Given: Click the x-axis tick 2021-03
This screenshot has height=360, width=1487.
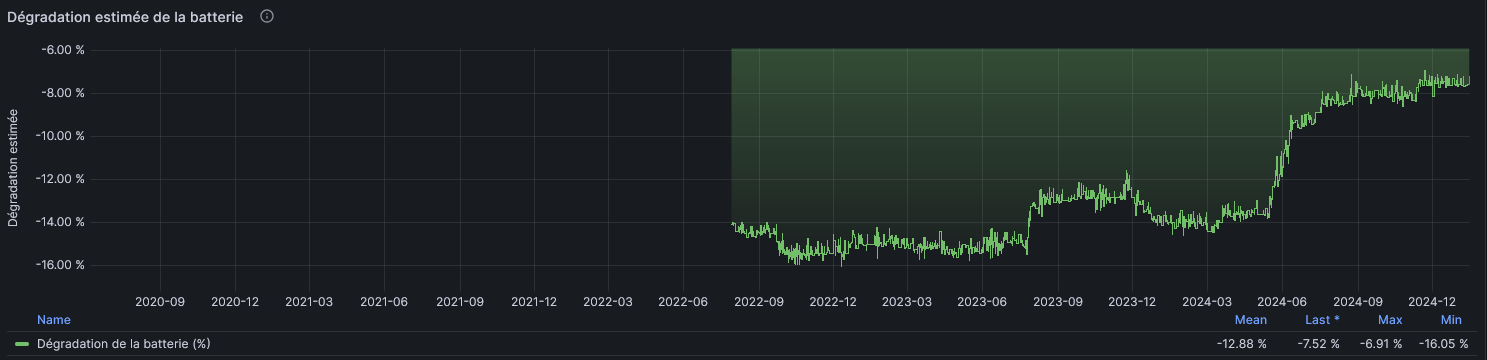Looking at the screenshot, I should pyautogui.click(x=308, y=300).
